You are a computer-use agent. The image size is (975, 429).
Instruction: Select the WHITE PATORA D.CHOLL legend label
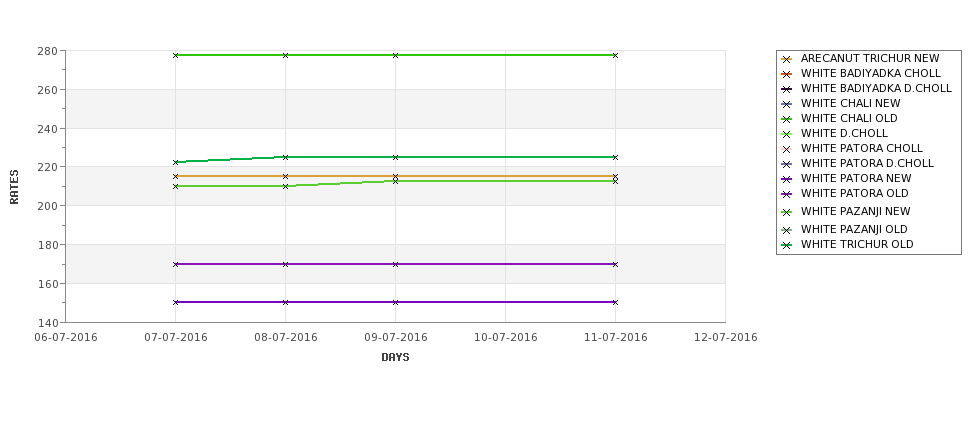867,164
